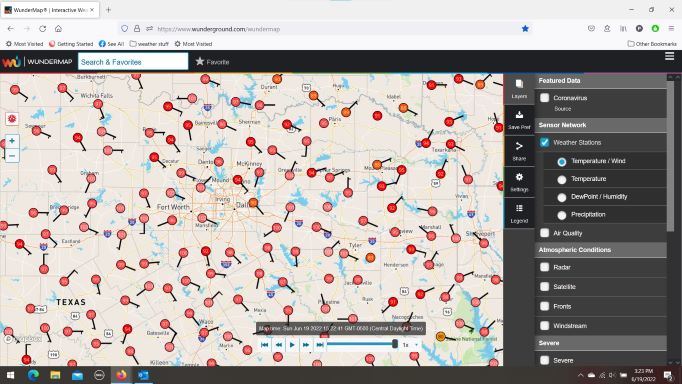
Task: Open the Other Bookmarks folder
Action: click(x=652, y=44)
